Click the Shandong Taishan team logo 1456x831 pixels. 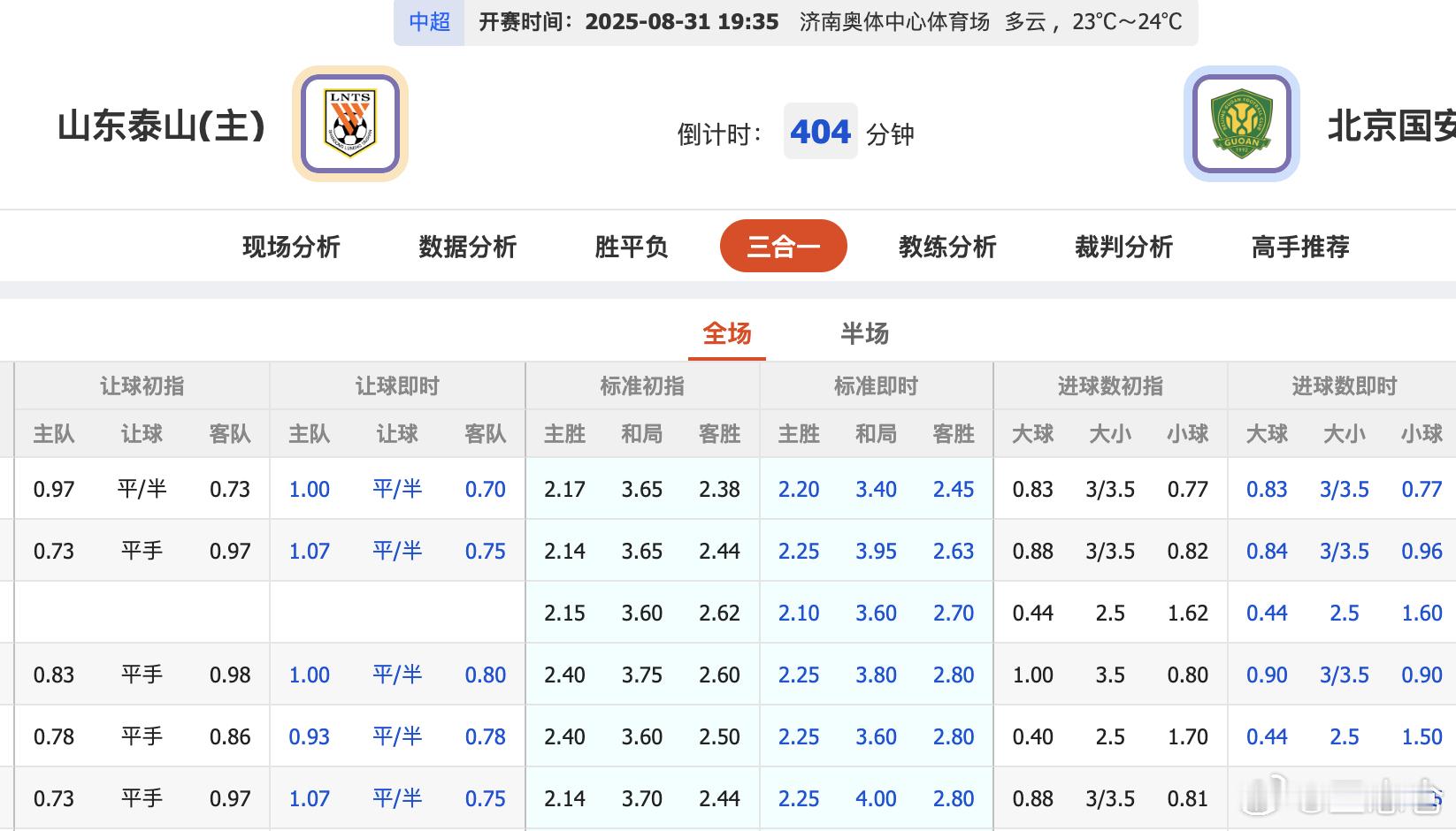click(x=350, y=124)
